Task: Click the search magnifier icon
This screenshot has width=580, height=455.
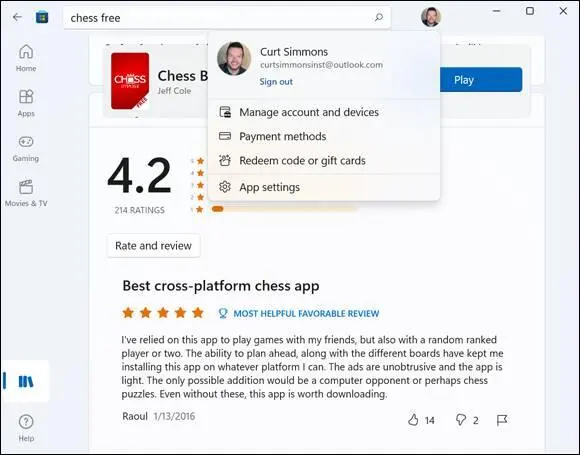Action: [x=379, y=17]
